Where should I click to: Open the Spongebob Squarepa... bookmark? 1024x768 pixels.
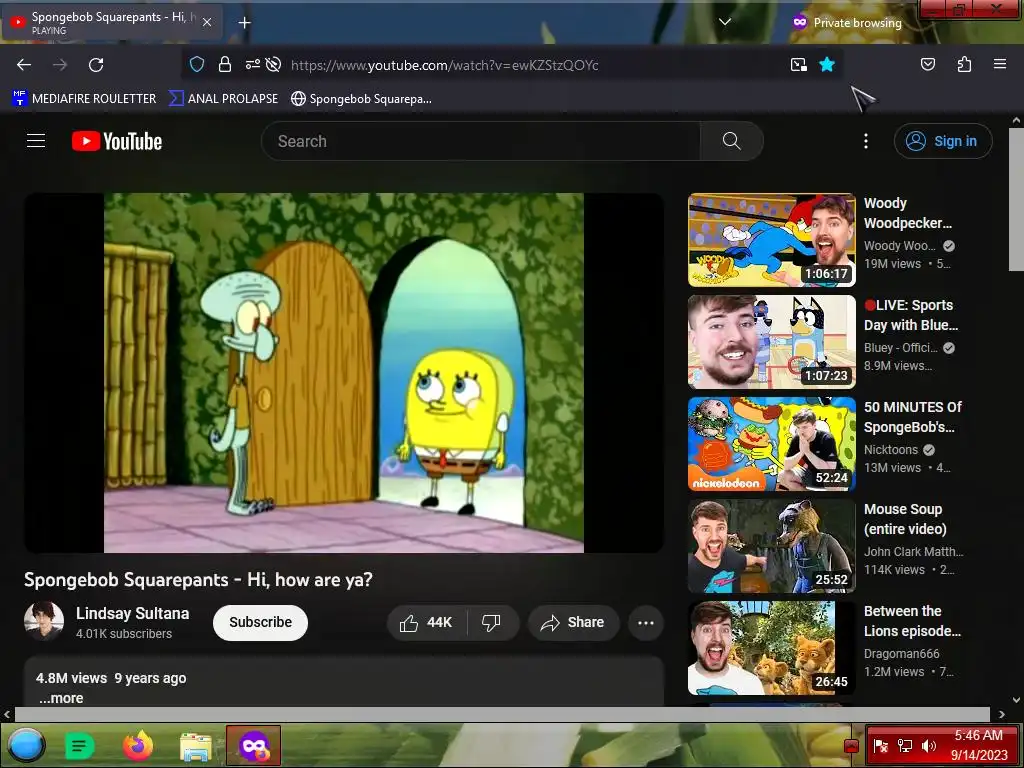point(361,99)
